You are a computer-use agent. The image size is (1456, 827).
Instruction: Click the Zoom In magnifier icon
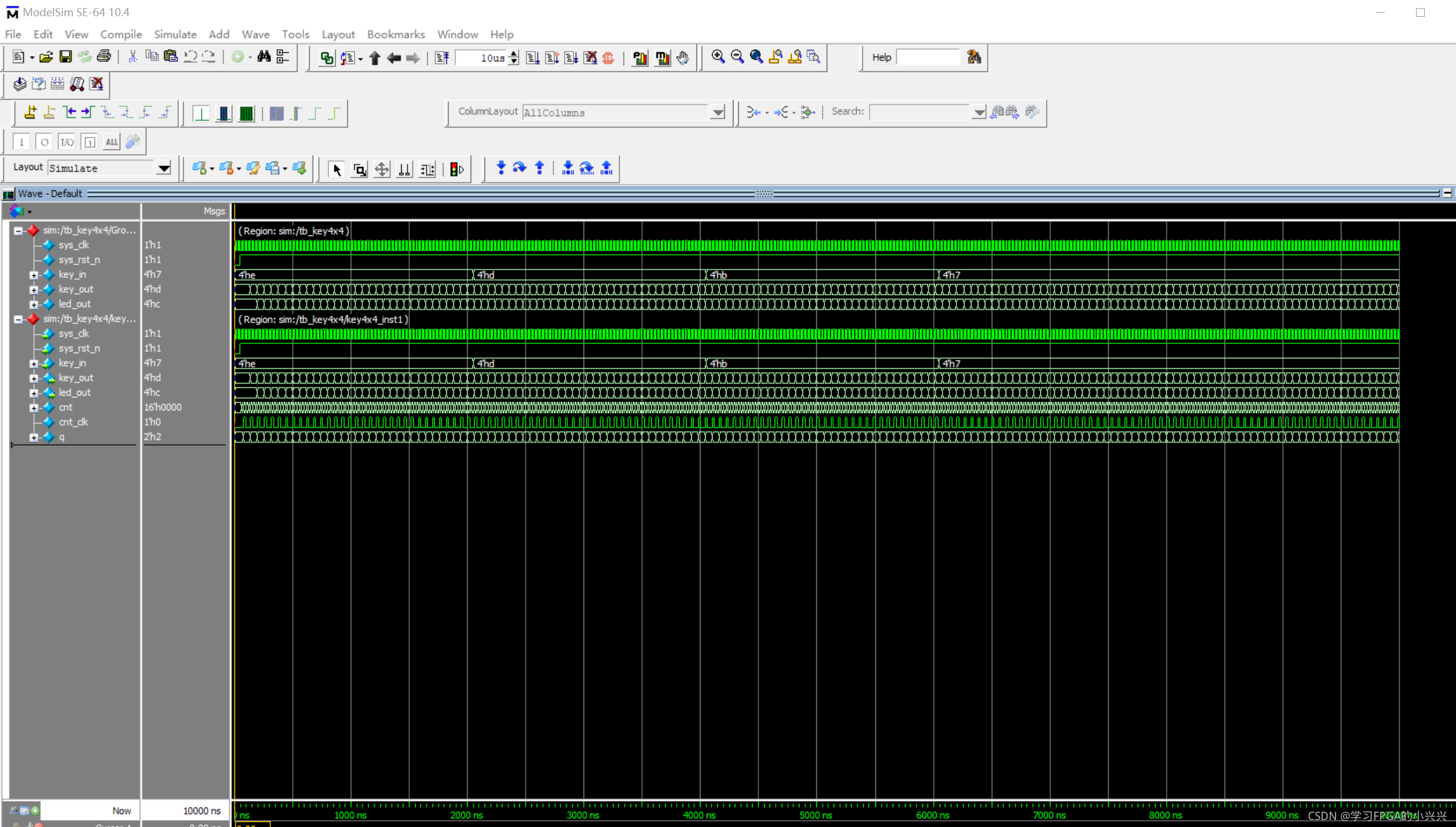point(718,57)
